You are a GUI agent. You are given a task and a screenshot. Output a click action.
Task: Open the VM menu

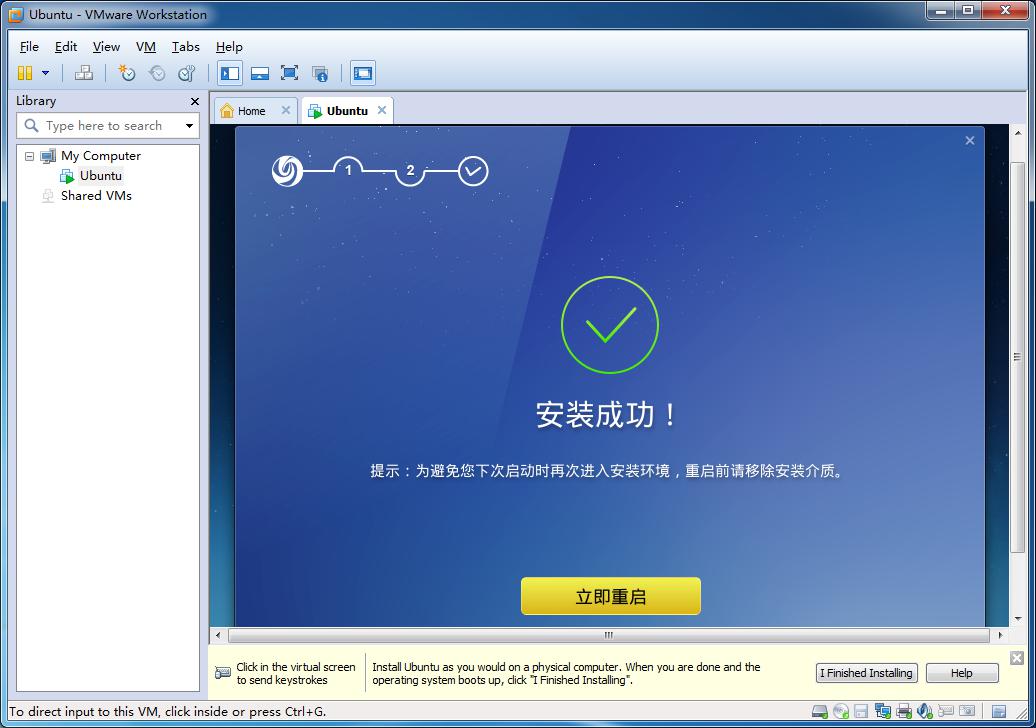[146, 47]
